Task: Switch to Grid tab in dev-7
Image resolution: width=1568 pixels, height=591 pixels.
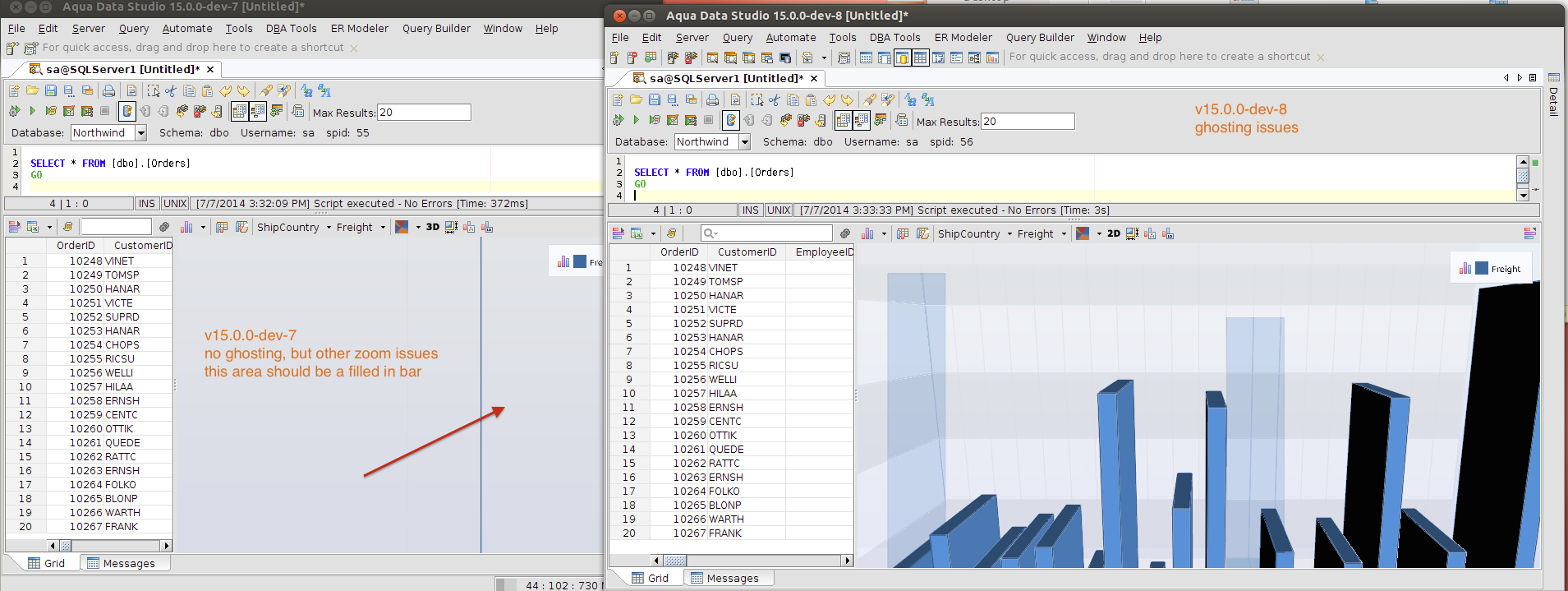Action: tap(45, 563)
